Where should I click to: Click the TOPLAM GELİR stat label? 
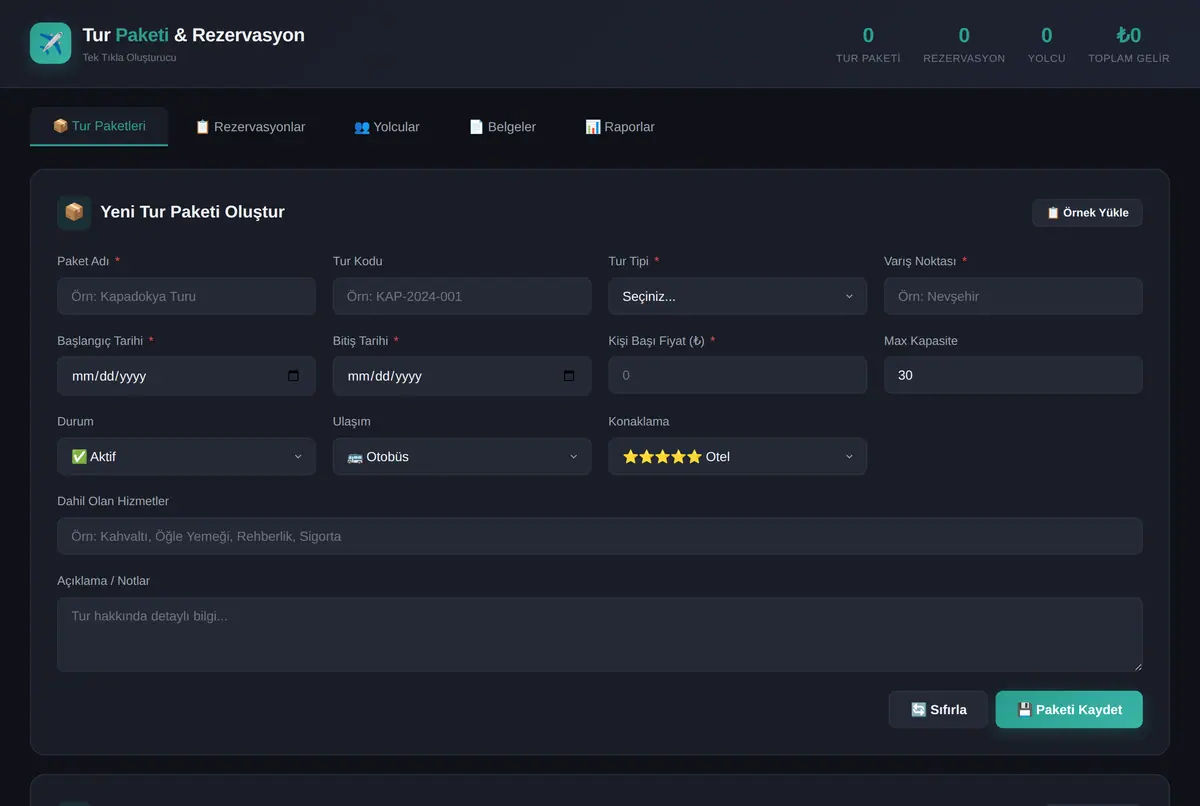[x=1129, y=58]
